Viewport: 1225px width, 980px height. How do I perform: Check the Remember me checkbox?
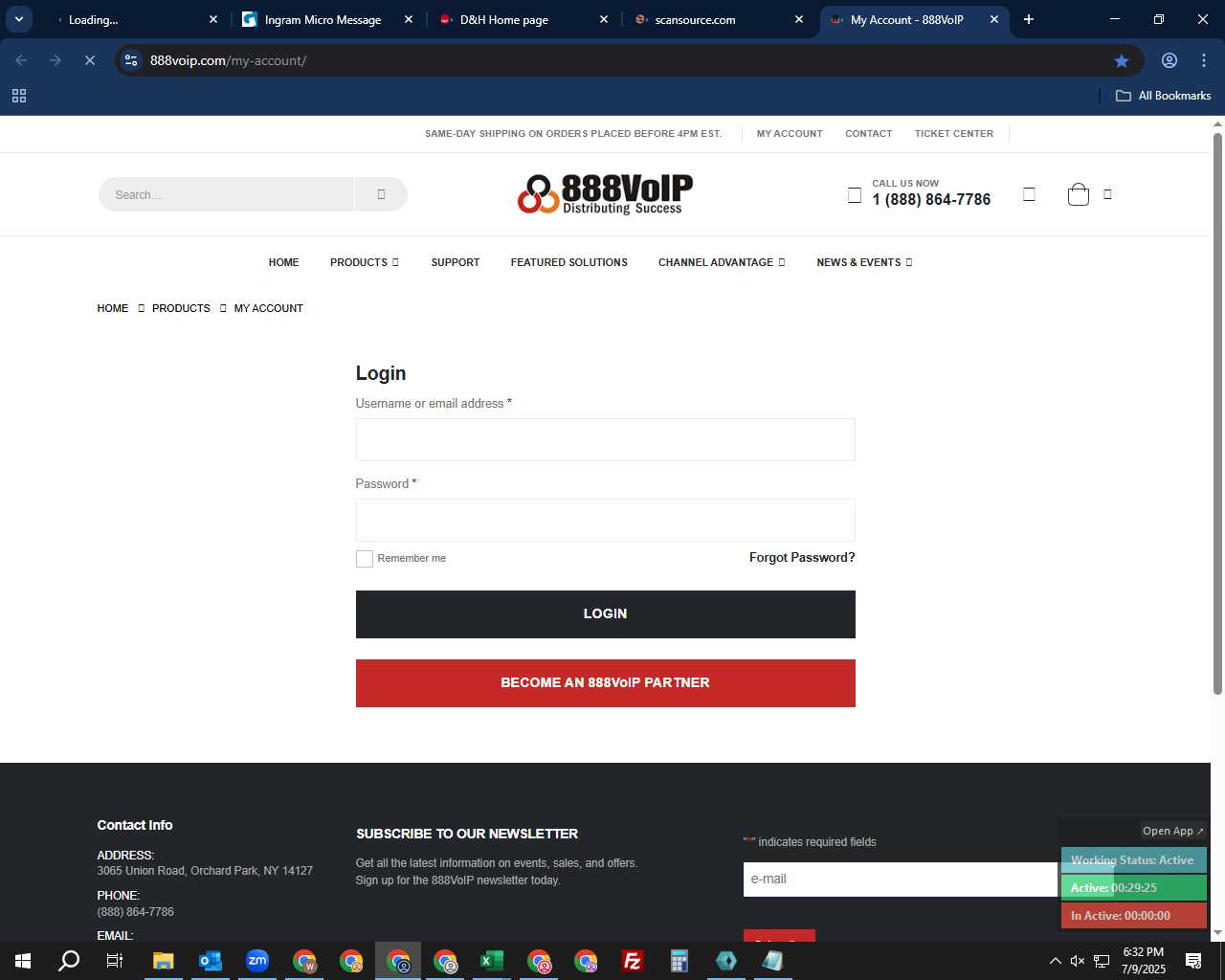point(365,559)
